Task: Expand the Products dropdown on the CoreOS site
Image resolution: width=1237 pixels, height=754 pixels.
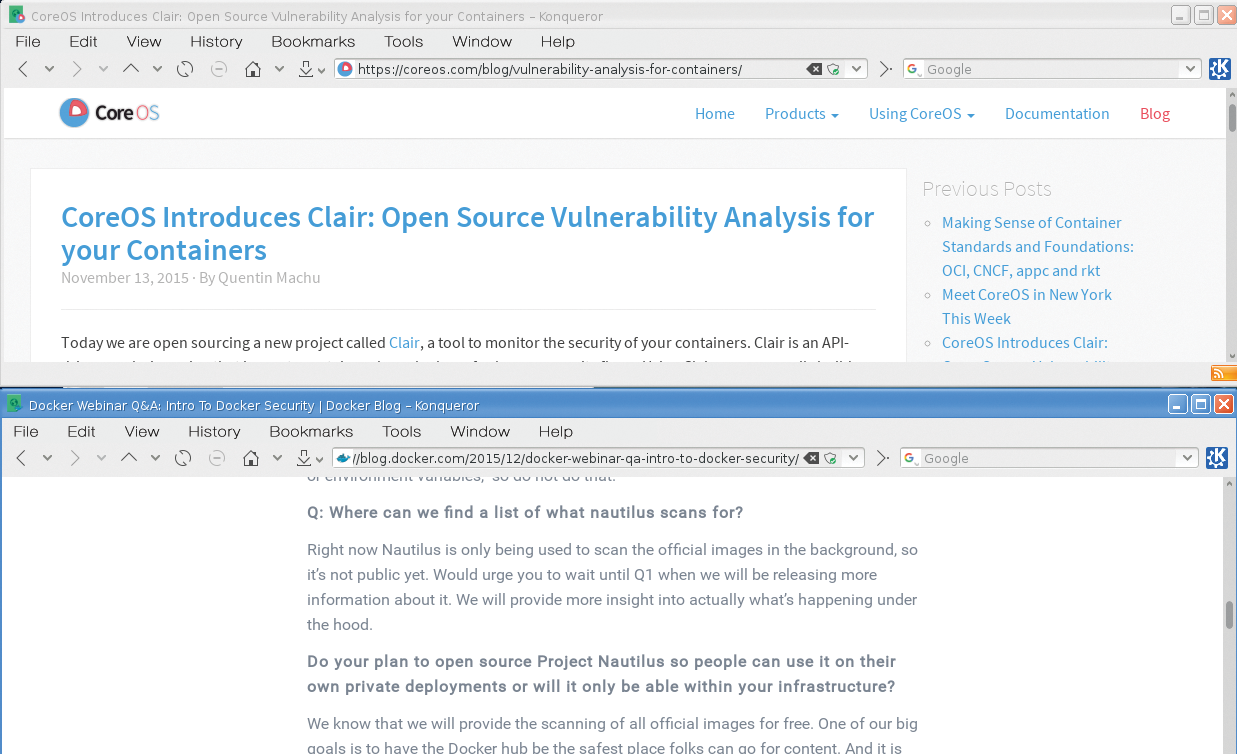Action: (x=801, y=114)
